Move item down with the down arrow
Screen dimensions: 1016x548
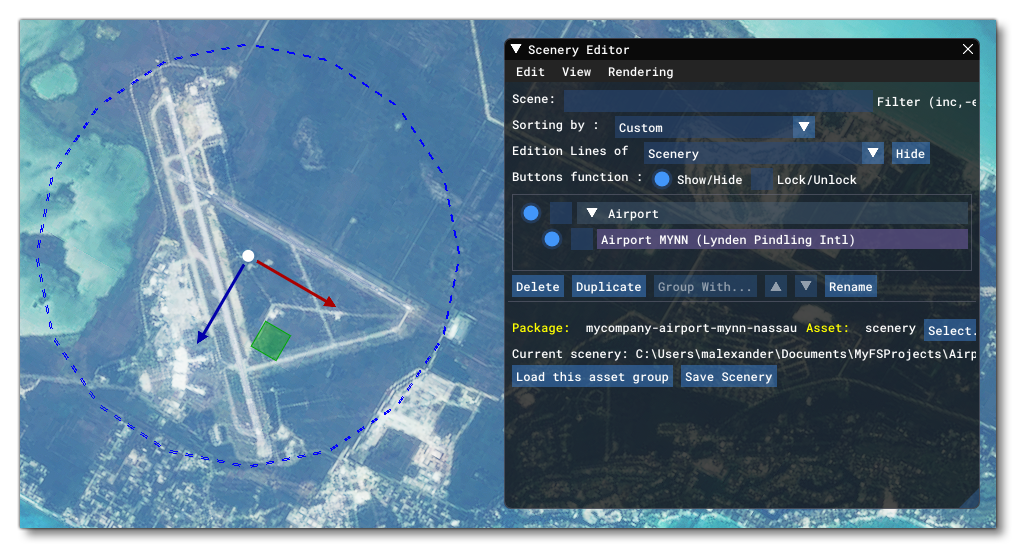tap(805, 286)
